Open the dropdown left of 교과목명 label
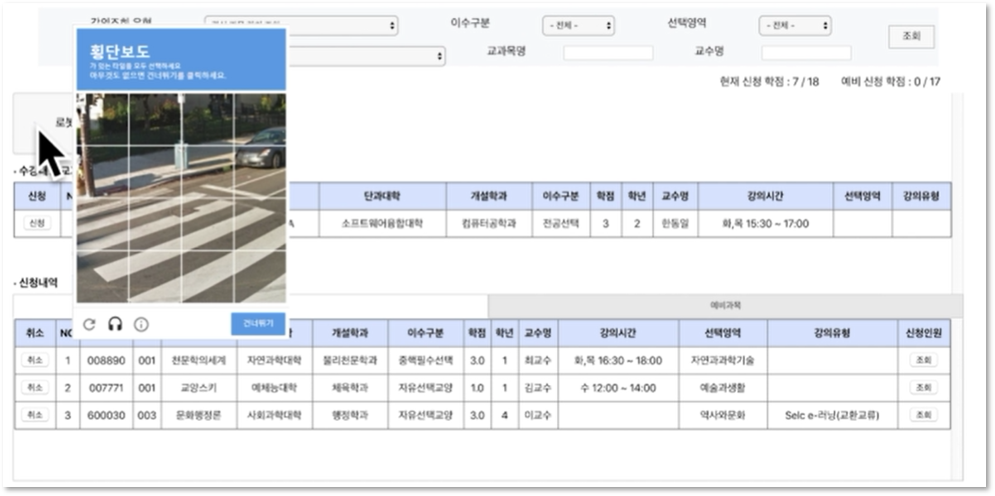Image resolution: width=995 pixels, height=496 pixels. 366,56
